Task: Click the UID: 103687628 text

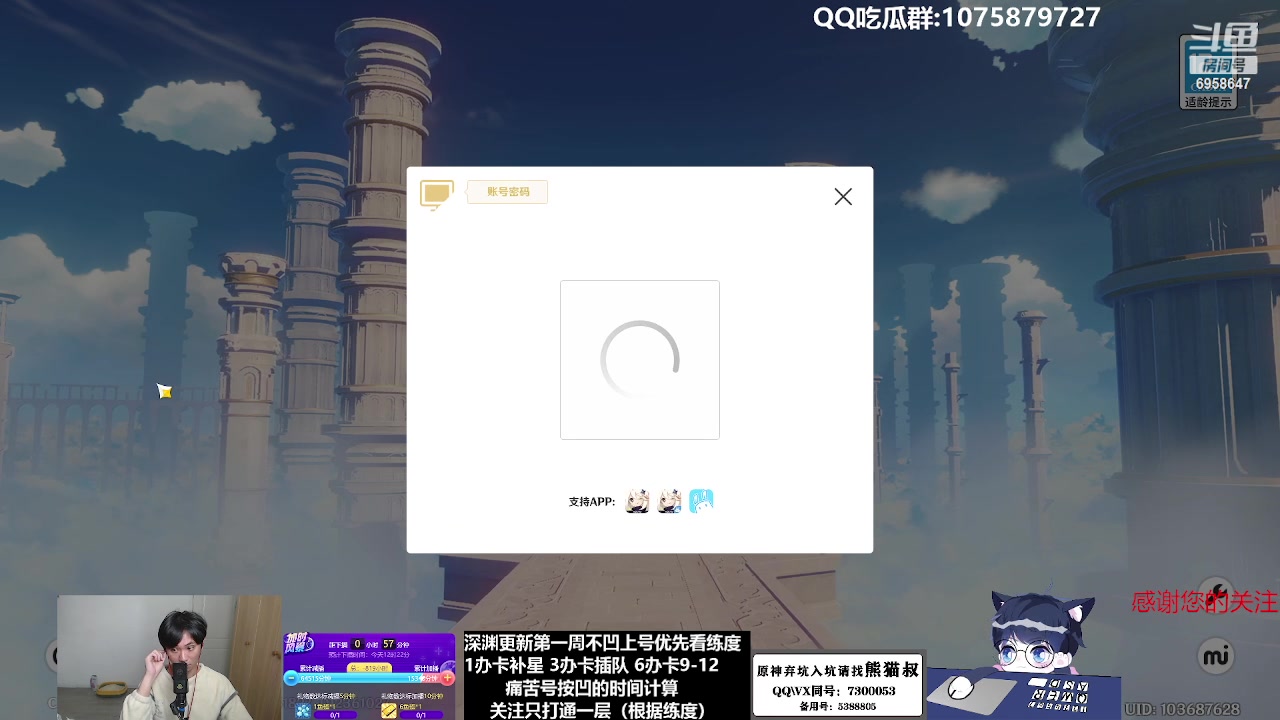Action: pos(1182,709)
